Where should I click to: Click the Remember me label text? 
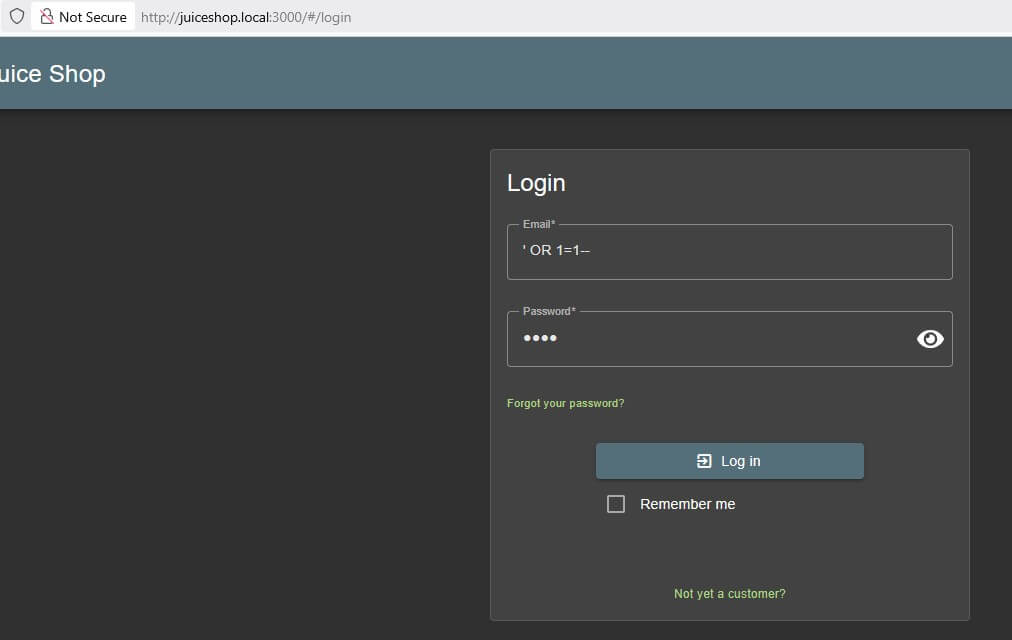click(x=687, y=504)
